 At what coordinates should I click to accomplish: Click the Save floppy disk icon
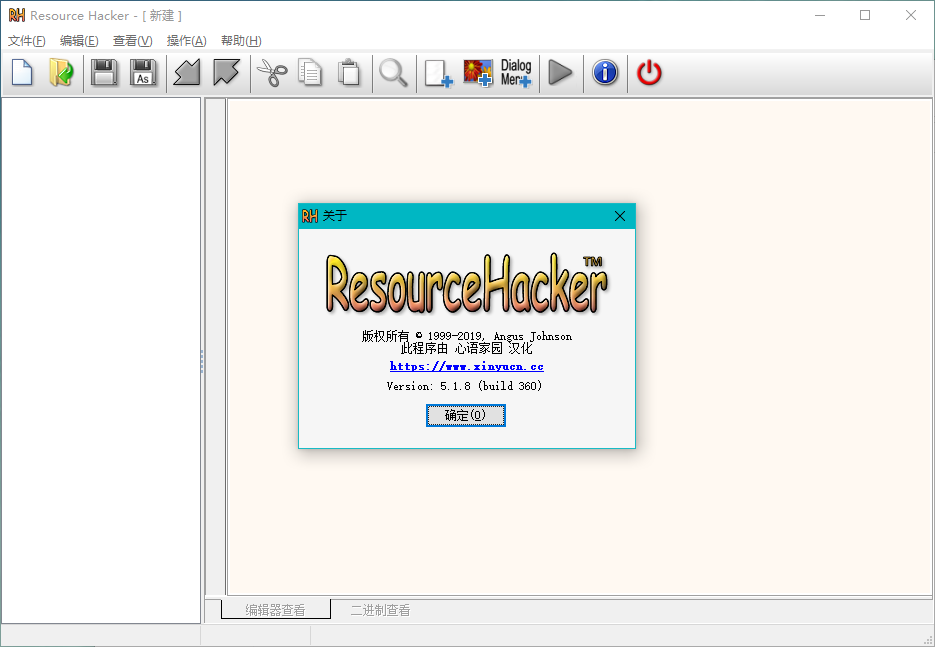[104, 73]
